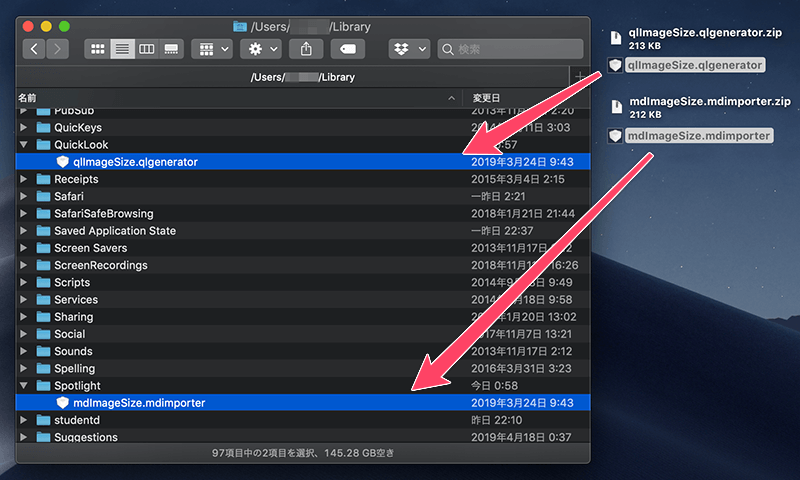The height and width of the screenshot is (480, 800).
Task: Select mdImageSize.mdimporter.zip file icon on desktop
Action: pos(617,107)
